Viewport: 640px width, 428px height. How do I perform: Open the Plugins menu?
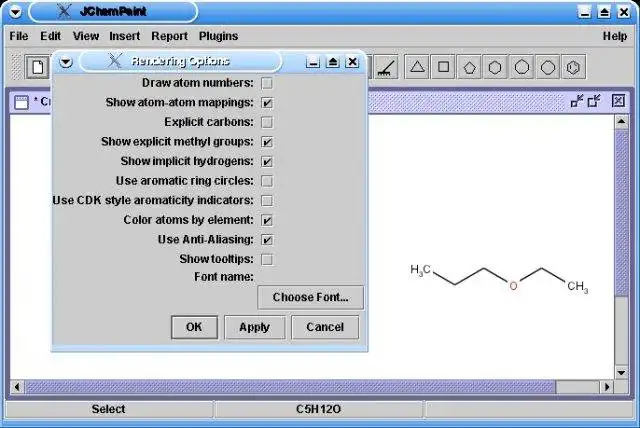click(218, 36)
